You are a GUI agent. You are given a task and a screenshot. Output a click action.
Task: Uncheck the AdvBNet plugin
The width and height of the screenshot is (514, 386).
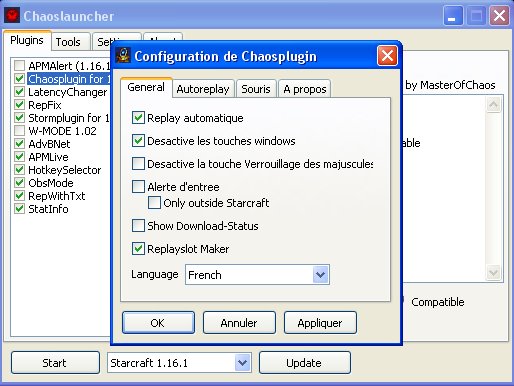(x=19, y=144)
